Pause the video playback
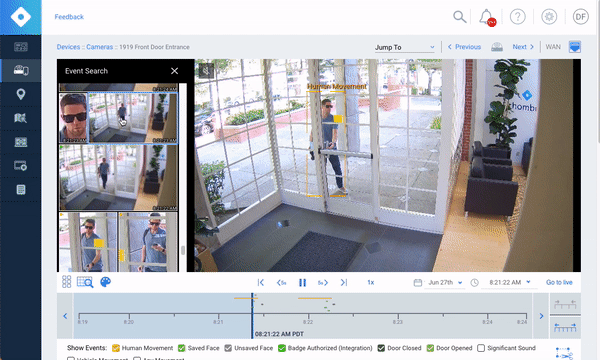 [x=302, y=282]
